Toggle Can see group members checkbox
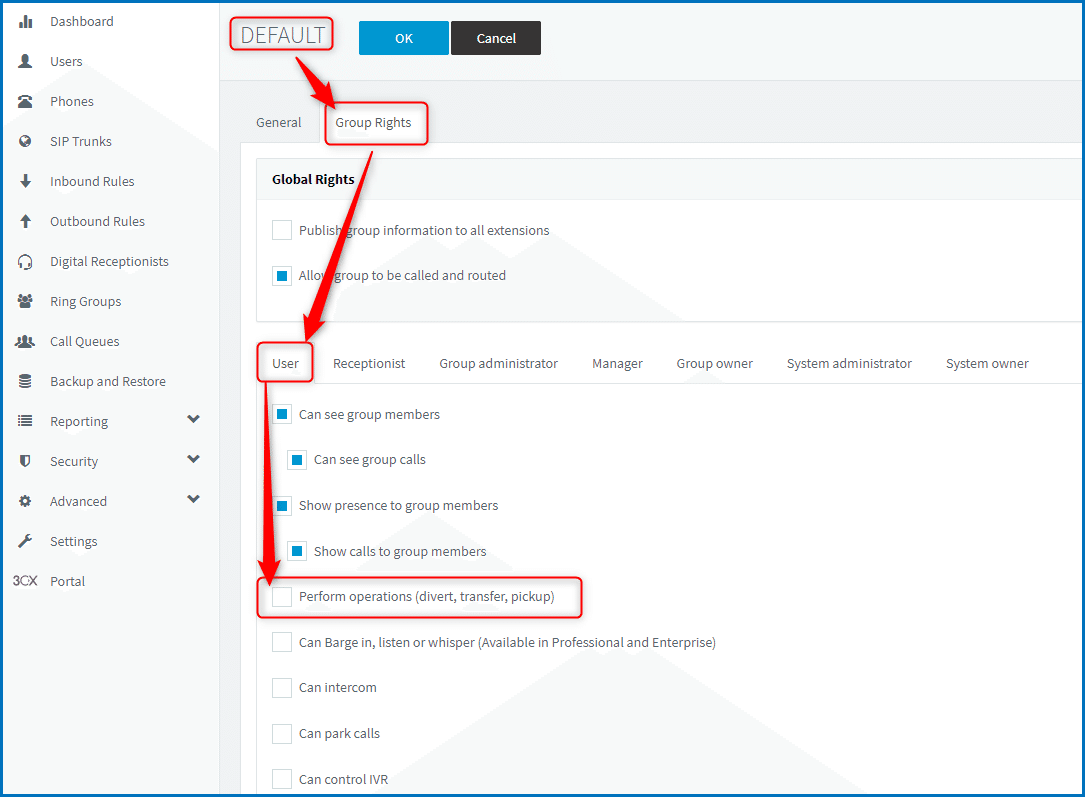 (x=282, y=414)
